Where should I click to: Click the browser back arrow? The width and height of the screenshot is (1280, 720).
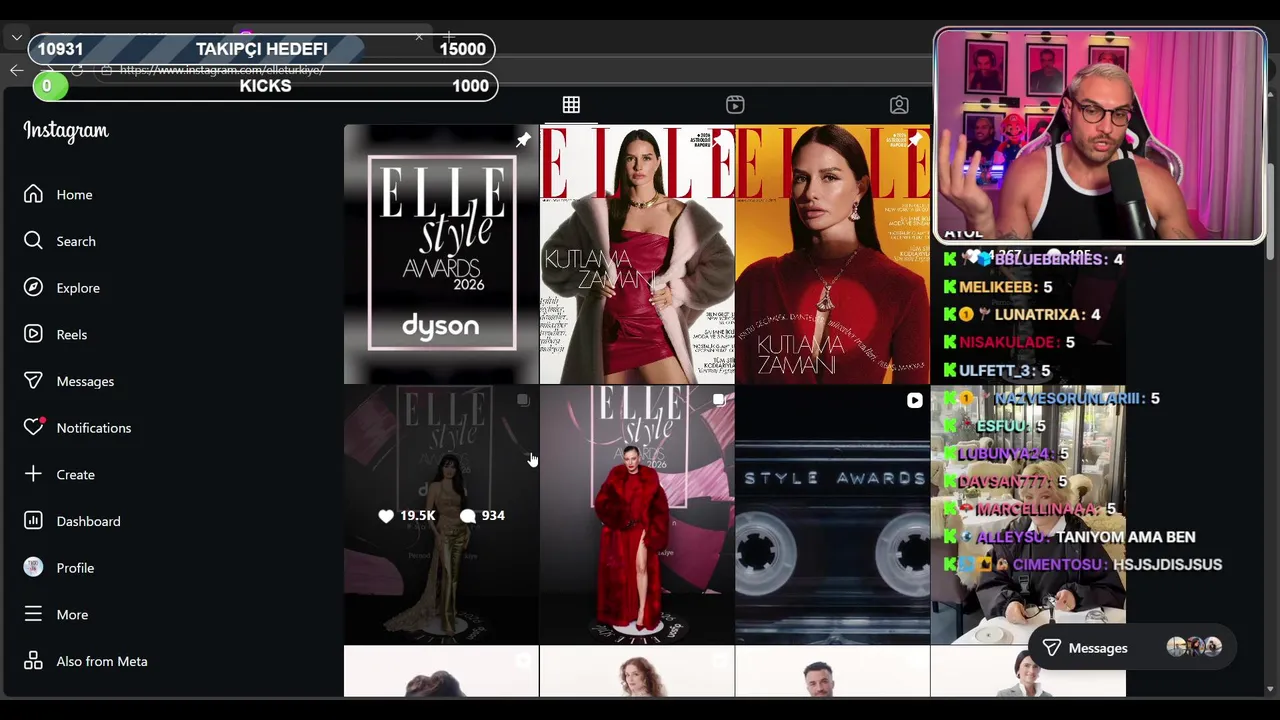pyautogui.click(x=16, y=70)
